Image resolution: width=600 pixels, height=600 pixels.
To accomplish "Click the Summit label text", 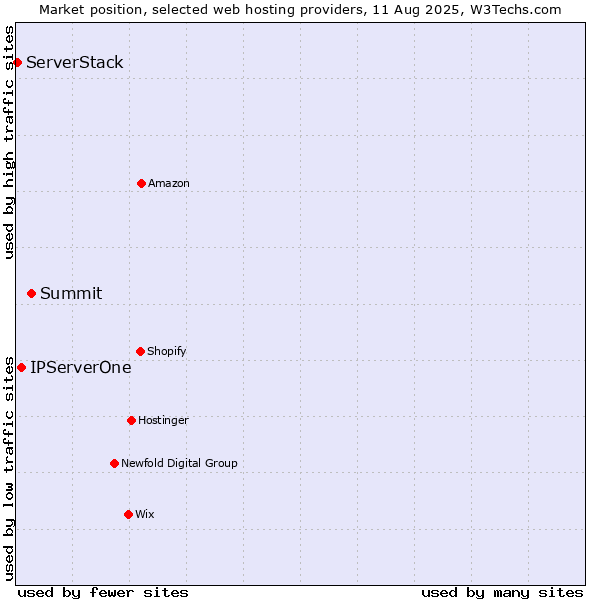I will (71, 293).
